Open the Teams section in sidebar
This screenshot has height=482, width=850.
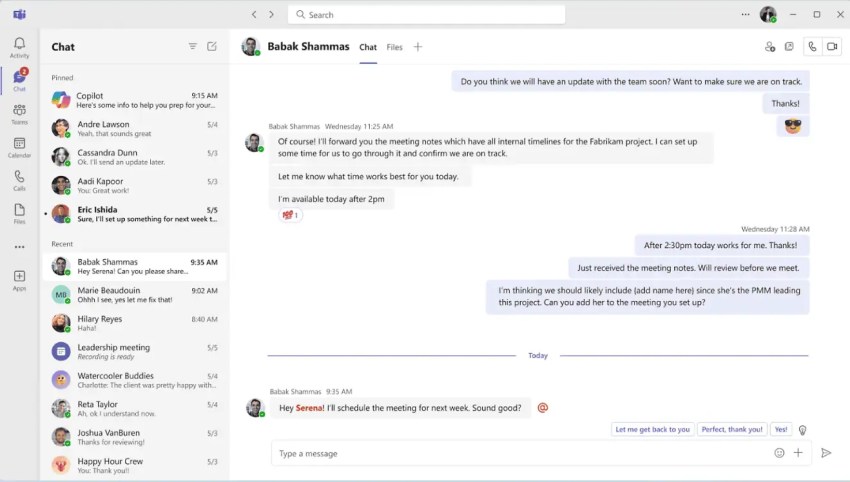[x=20, y=114]
